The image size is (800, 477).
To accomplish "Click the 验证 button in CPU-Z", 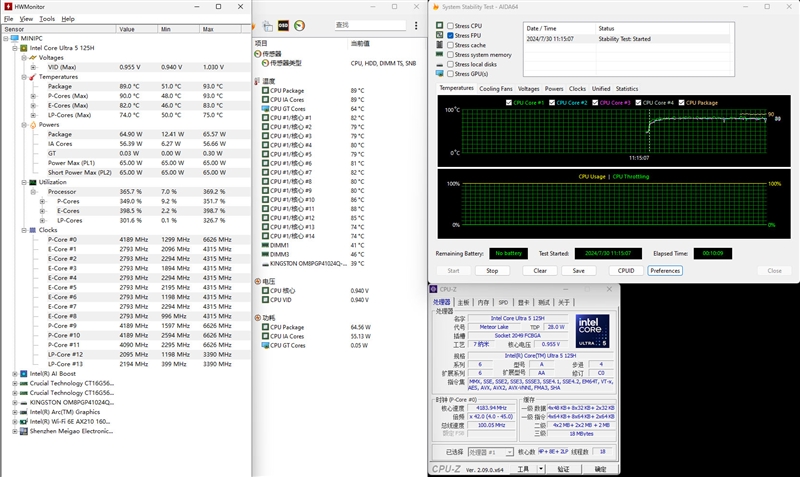I will click(563, 469).
